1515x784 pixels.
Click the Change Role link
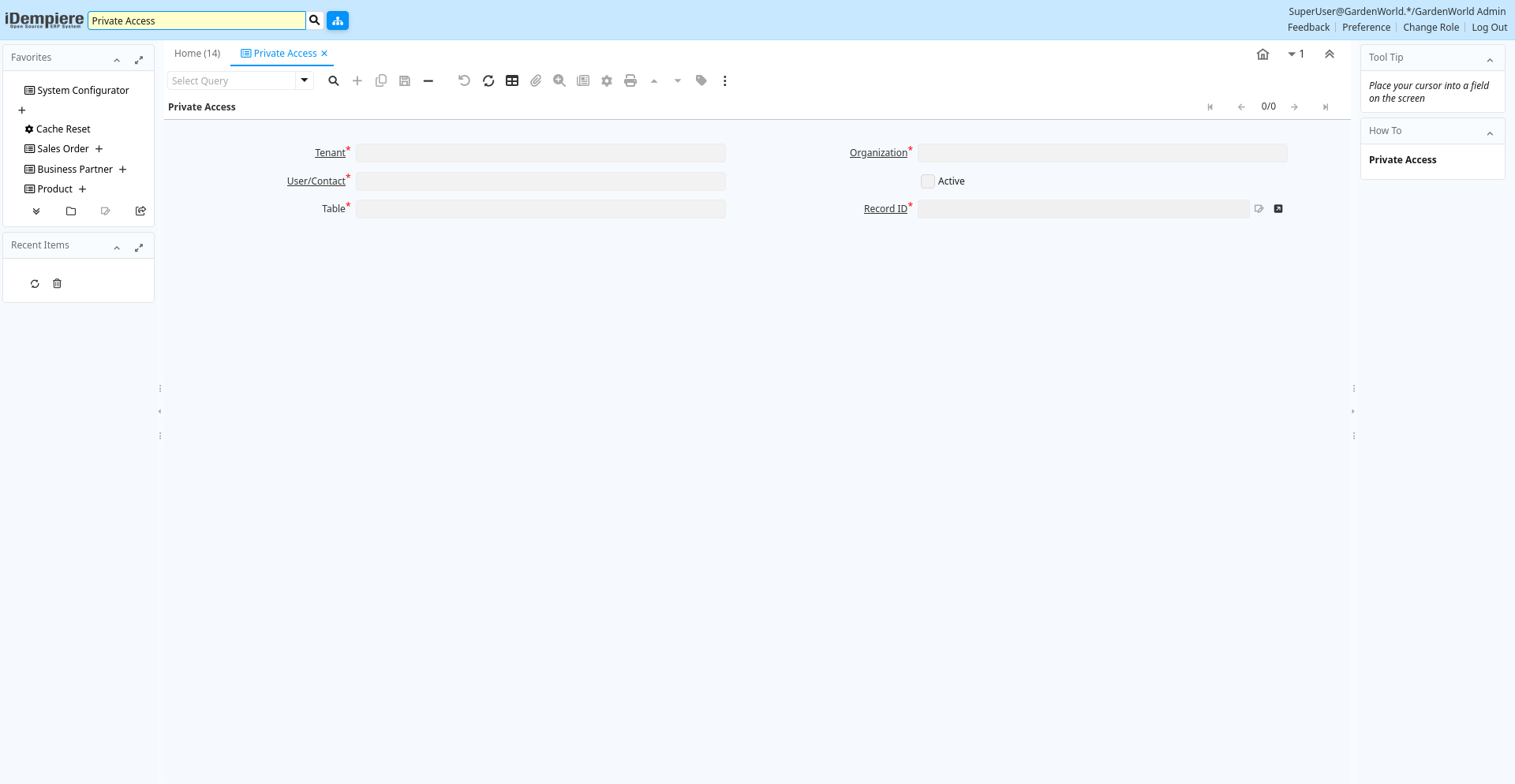[1431, 28]
